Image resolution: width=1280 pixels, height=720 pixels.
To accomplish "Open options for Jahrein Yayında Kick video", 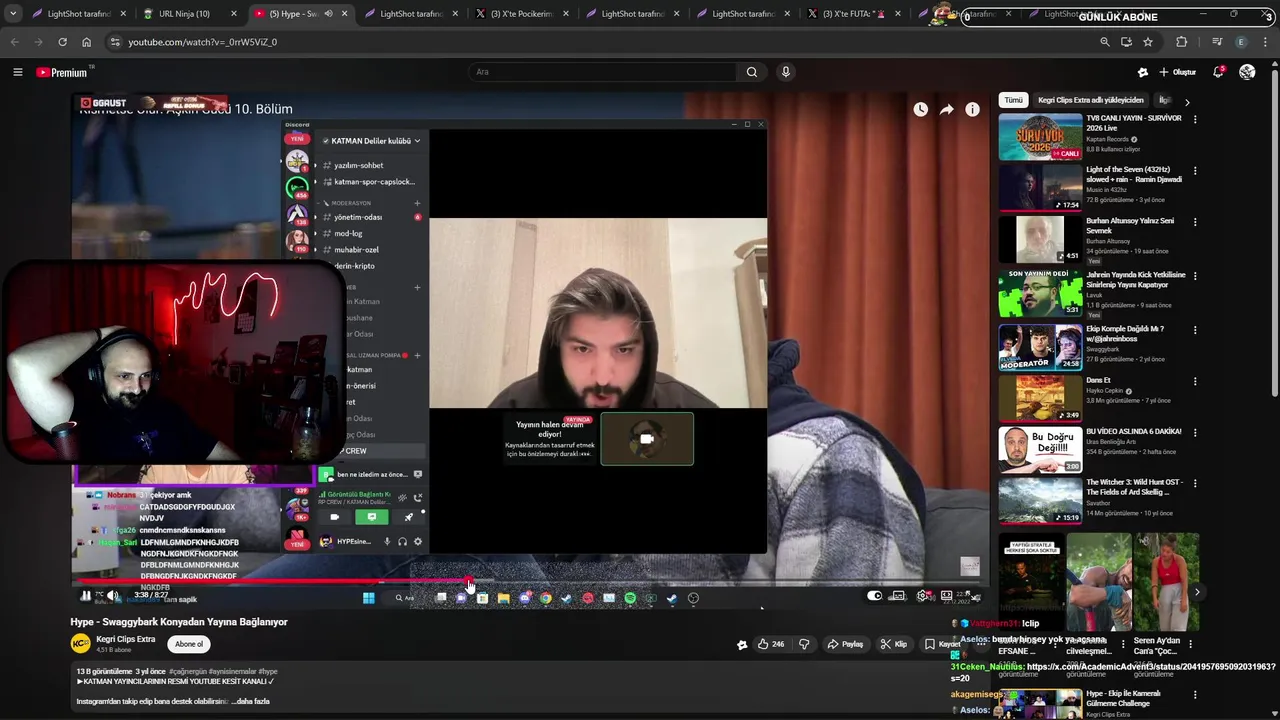I will [x=1194, y=276].
